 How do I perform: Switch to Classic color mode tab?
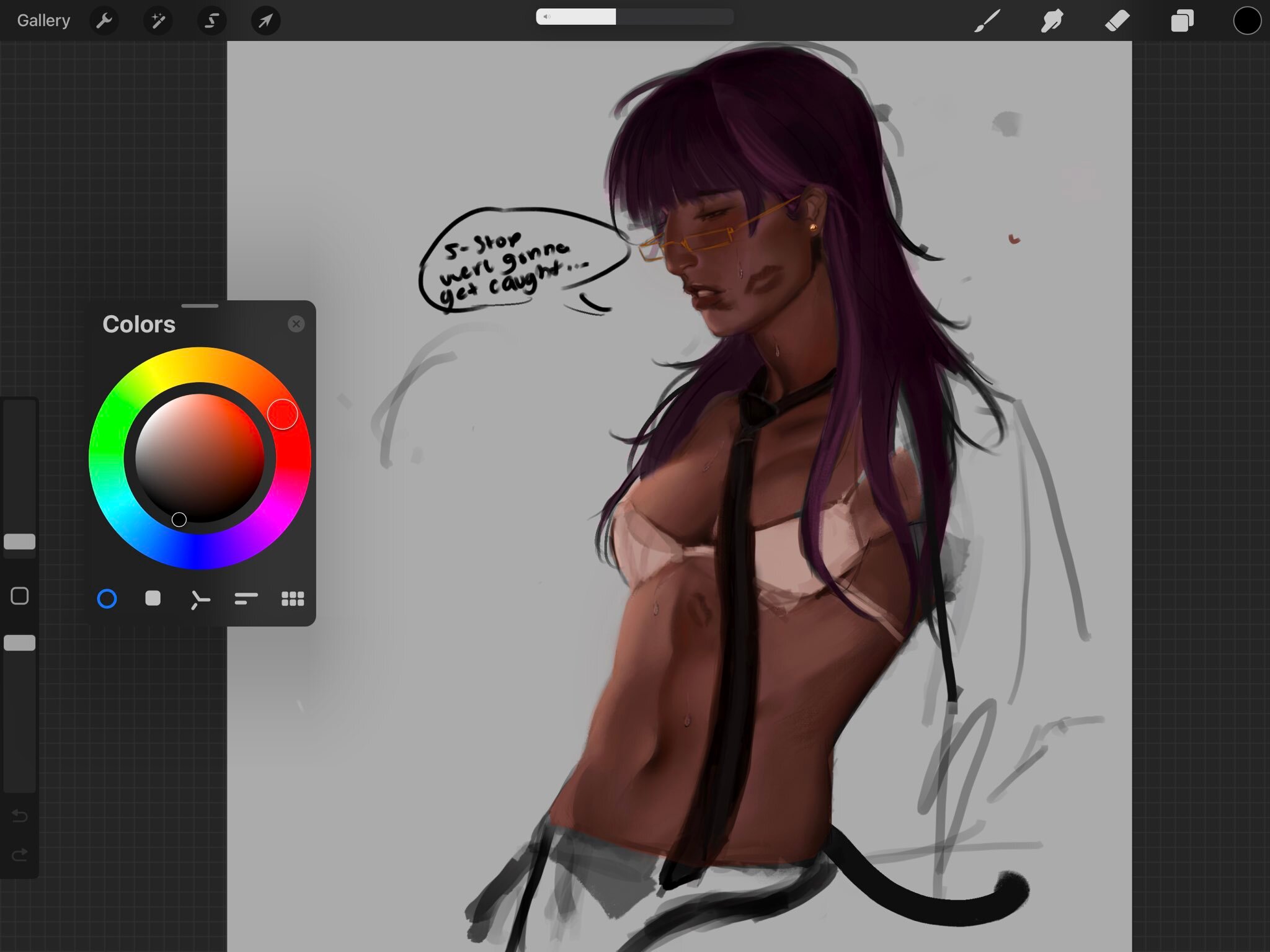(153, 598)
